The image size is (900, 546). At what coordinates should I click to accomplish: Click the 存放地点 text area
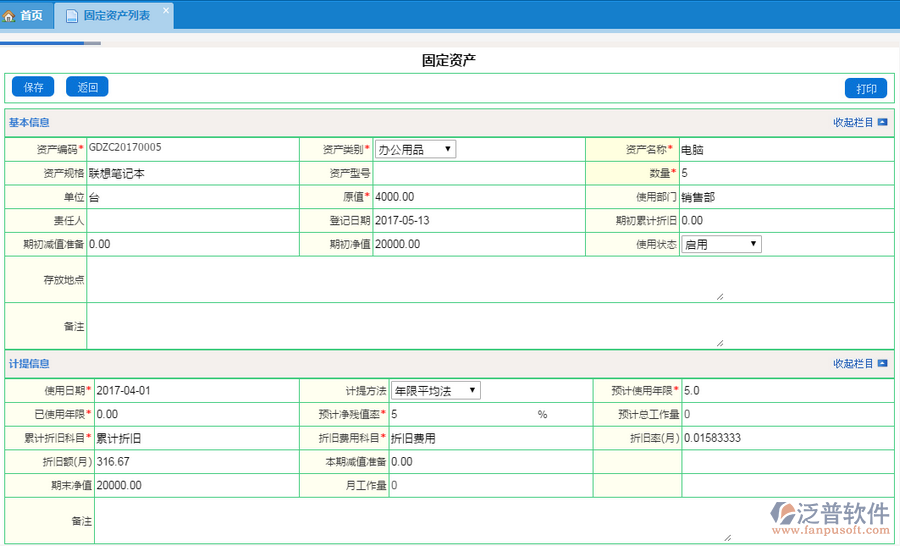(x=405, y=280)
